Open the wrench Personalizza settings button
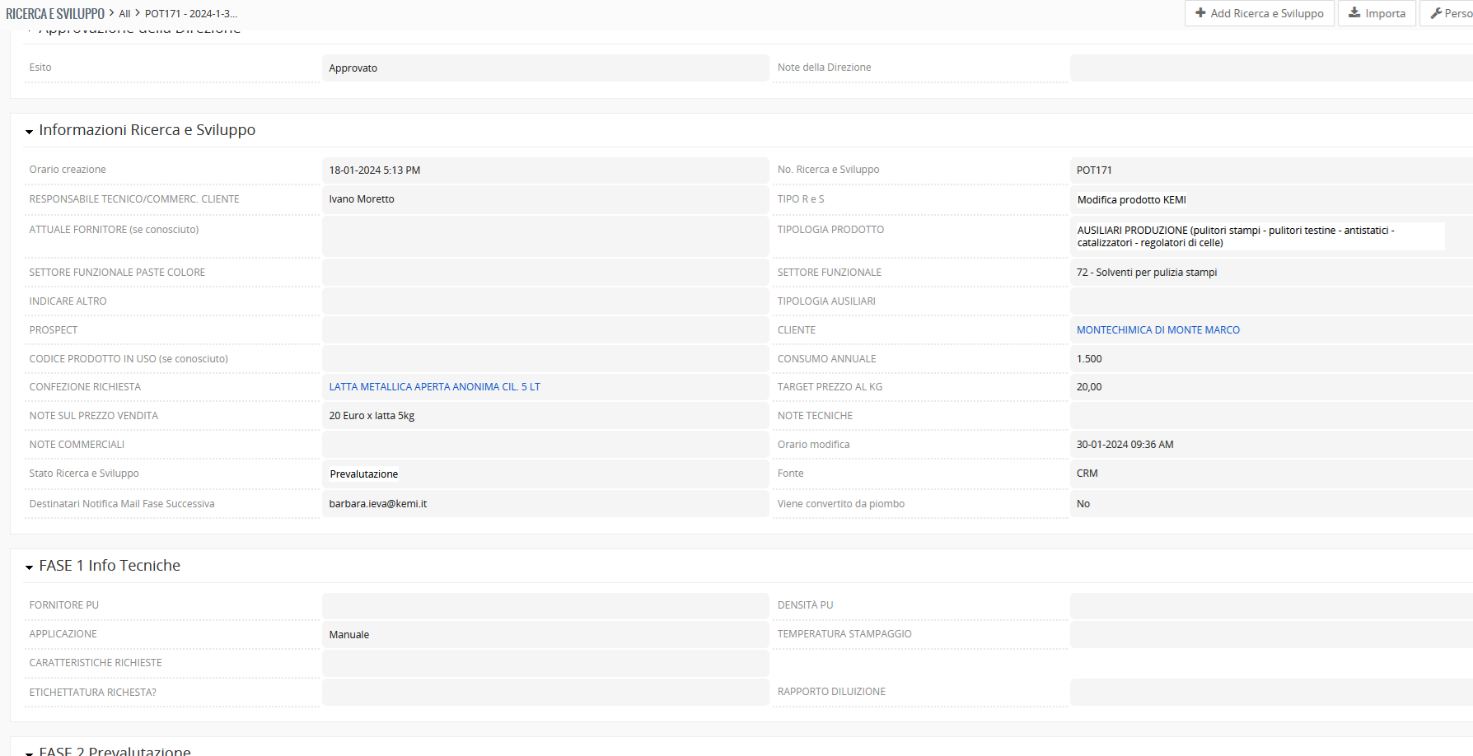The height and width of the screenshot is (756, 1473). [x=1450, y=14]
